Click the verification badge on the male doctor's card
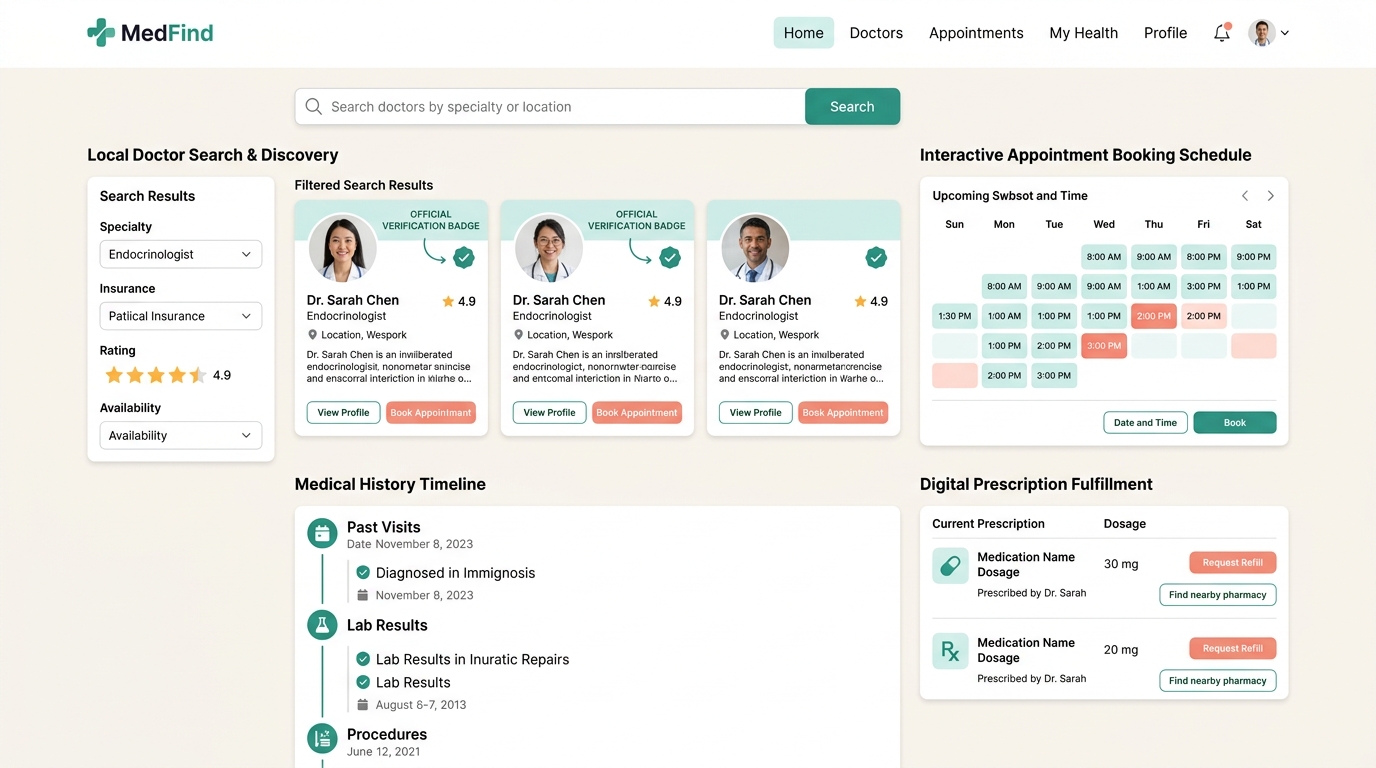The image size is (1376, 768). [876, 258]
